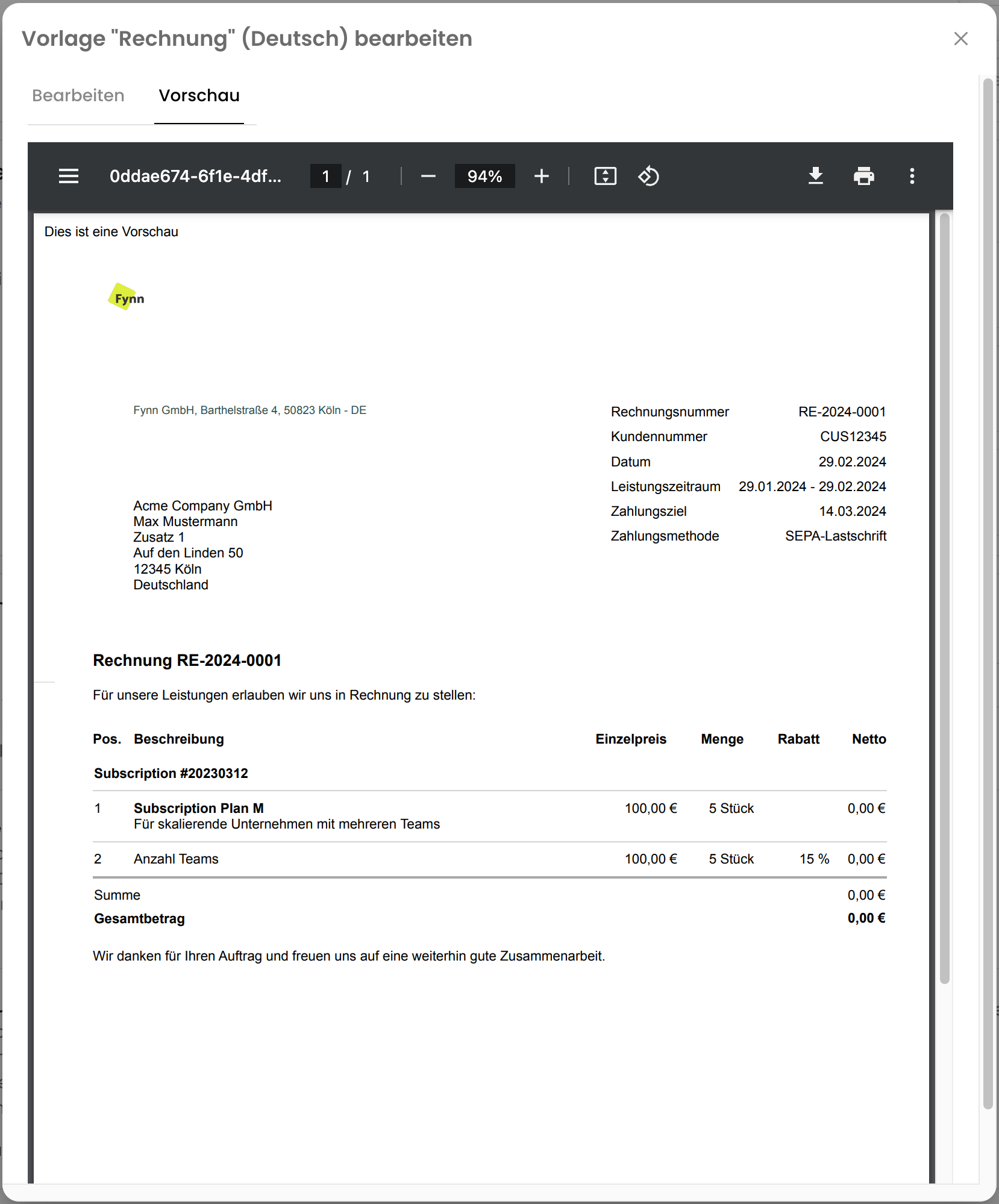999x1204 pixels.
Task: Click the invoice number RE-2024-0001 value
Action: (842, 412)
